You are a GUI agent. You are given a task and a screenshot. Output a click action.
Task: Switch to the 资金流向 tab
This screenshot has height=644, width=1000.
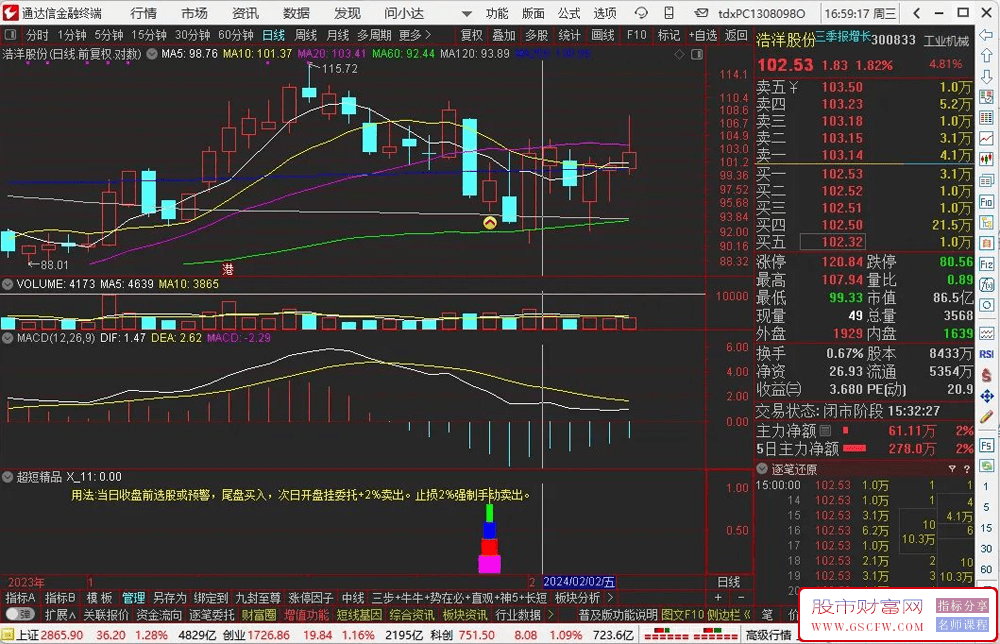pyautogui.click(x=159, y=615)
